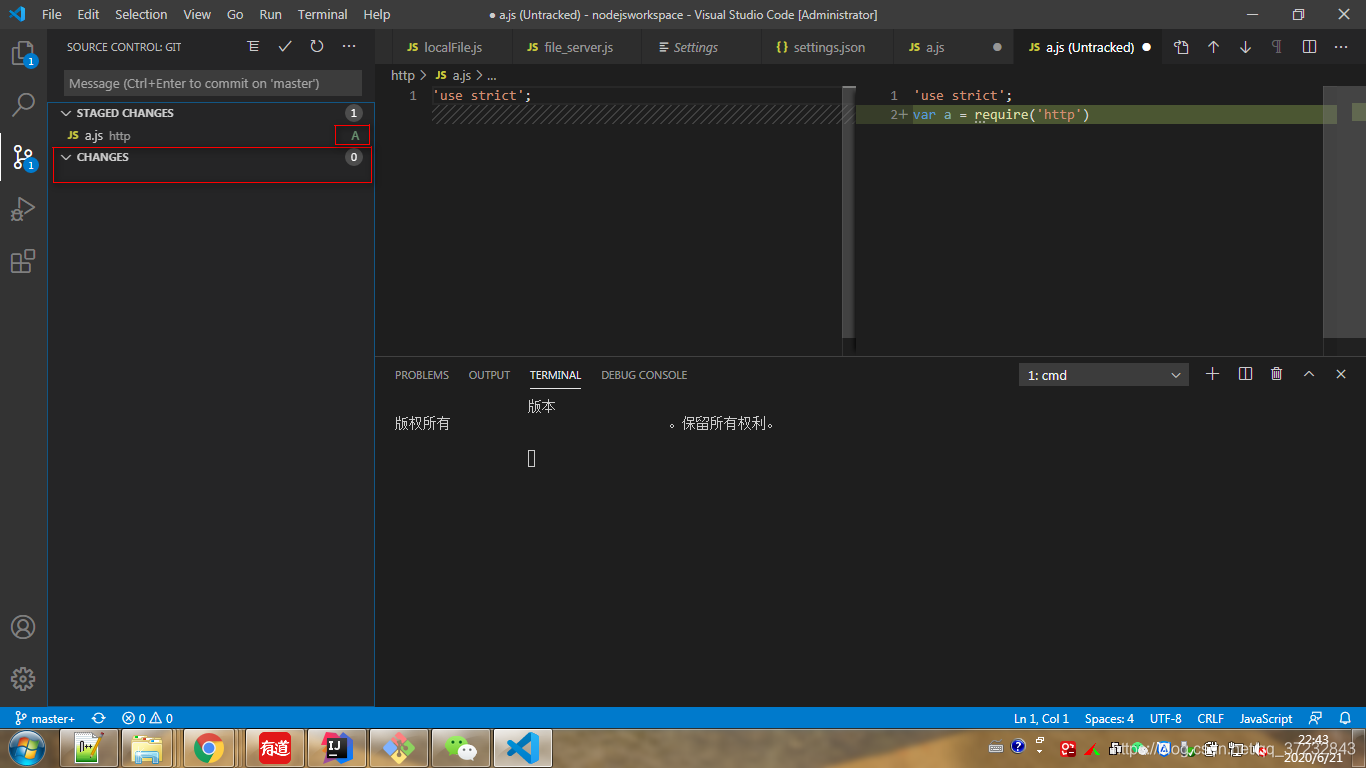Open the Extensions view

coord(23,262)
